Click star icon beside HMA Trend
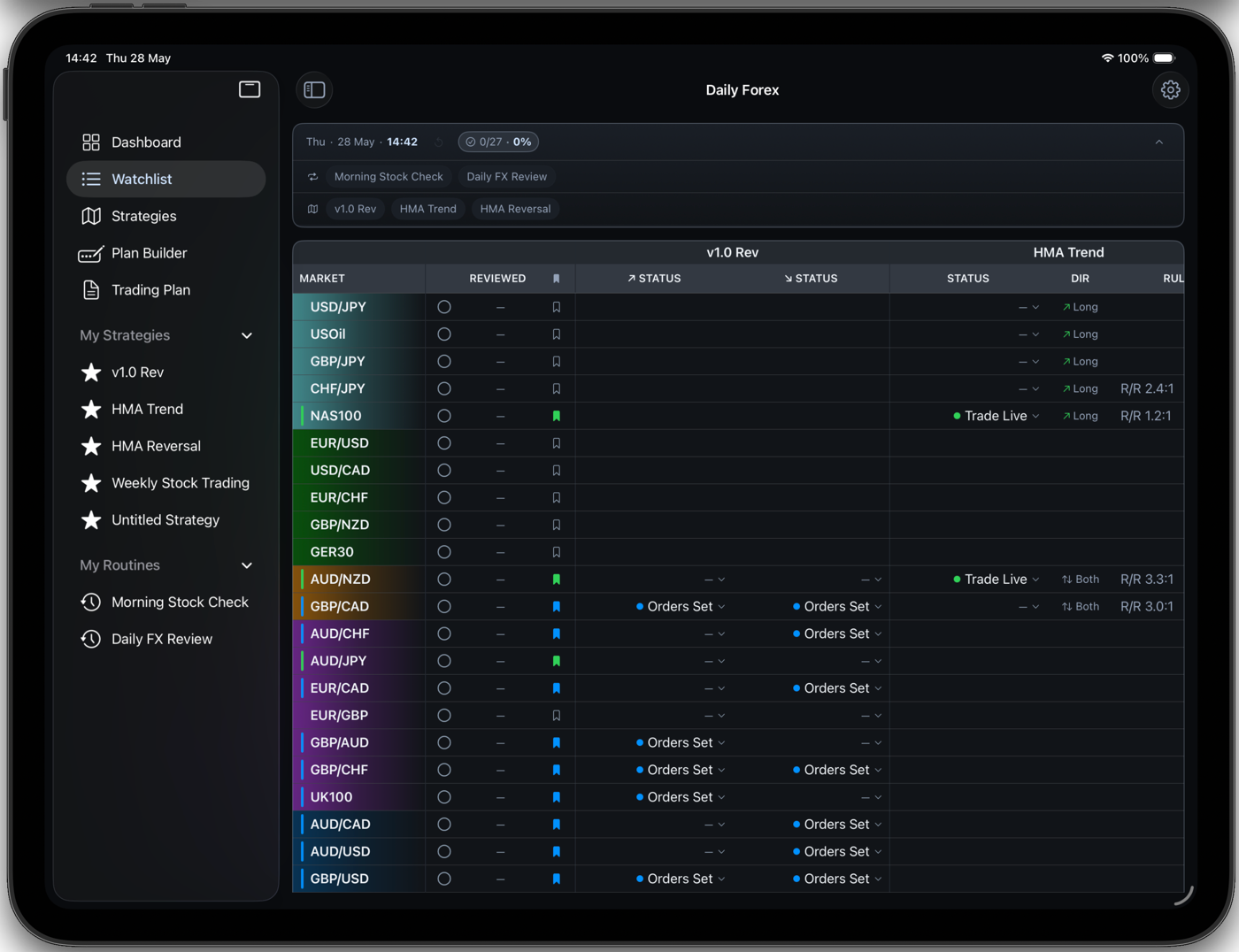Screen dimensions: 1239x952 coord(91,410)
